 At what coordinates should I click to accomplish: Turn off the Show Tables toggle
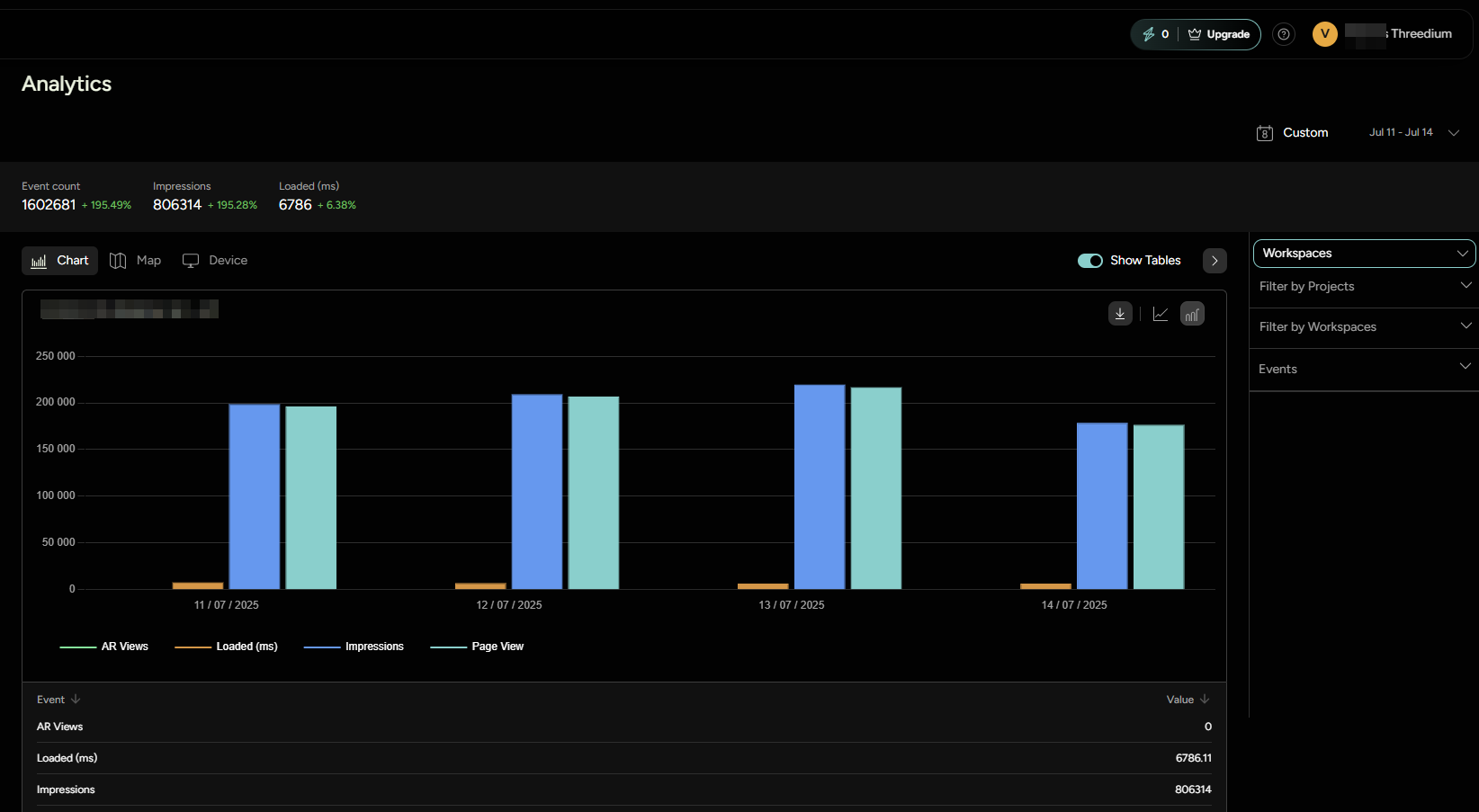(x=1089, y=260)
